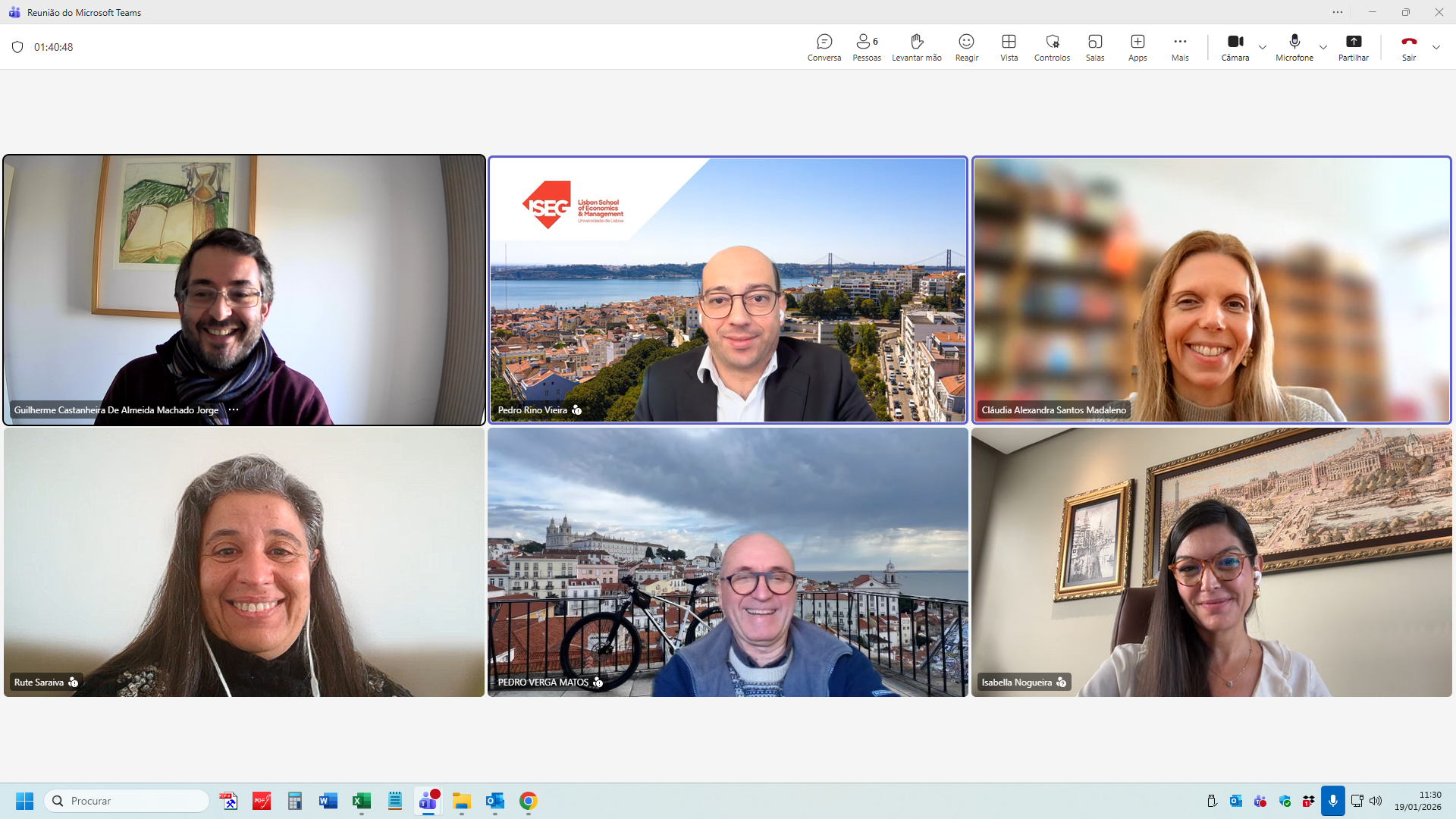1456x819 pixels.
Task: Click the Procurar taskbar search field
Action: click(127, 801)
